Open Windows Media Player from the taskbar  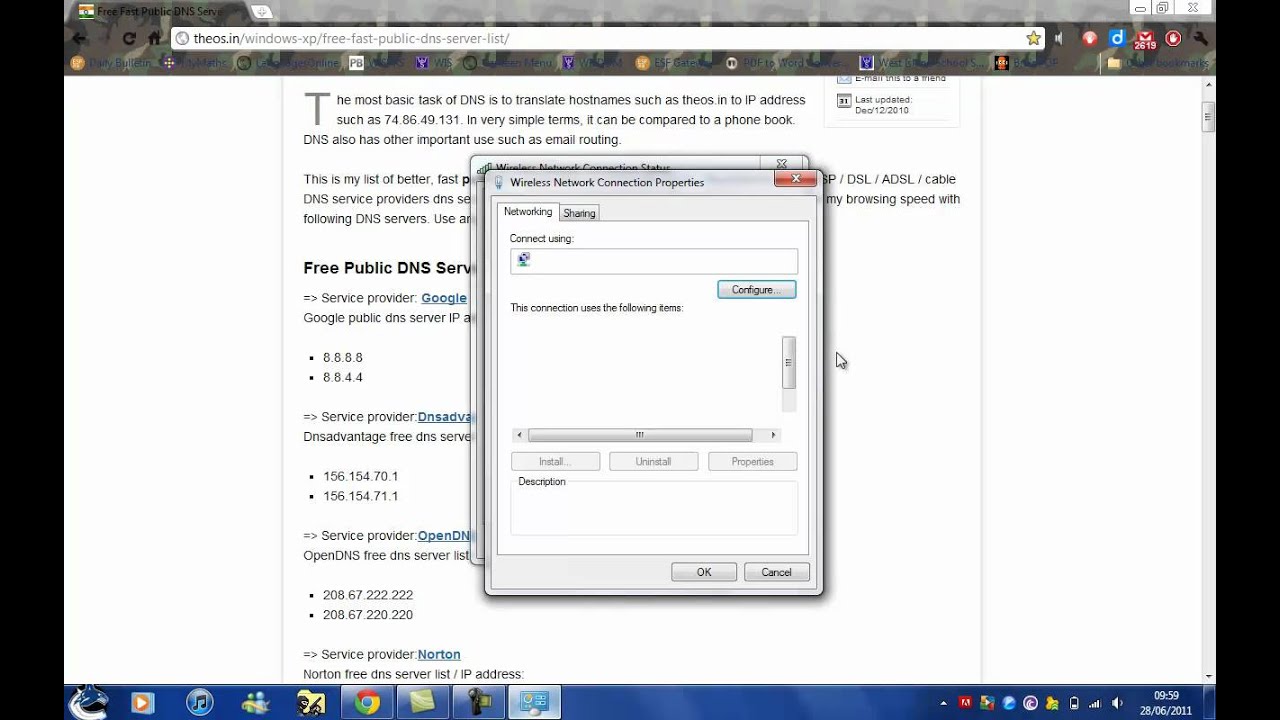141,703
